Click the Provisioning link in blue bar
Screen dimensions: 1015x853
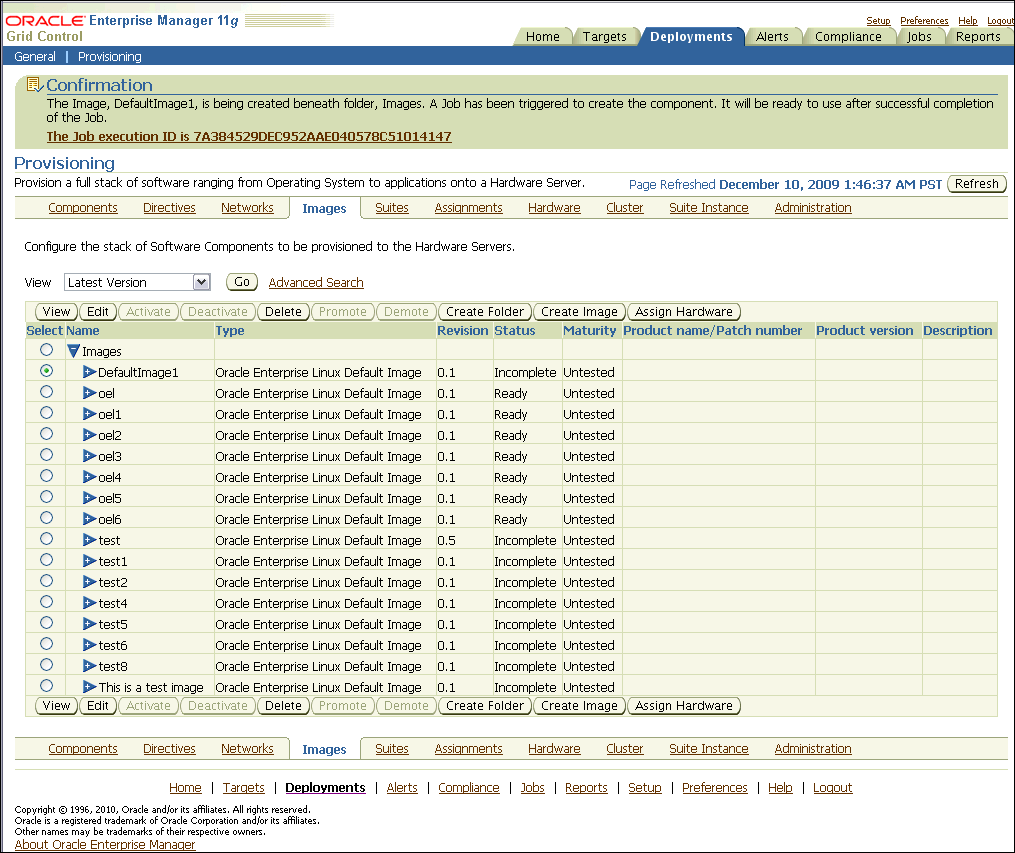click(x=109, y=57)
